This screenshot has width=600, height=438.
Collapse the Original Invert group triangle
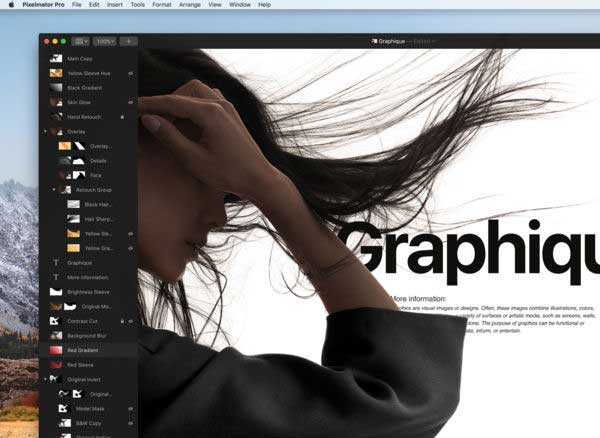[45, 379]
